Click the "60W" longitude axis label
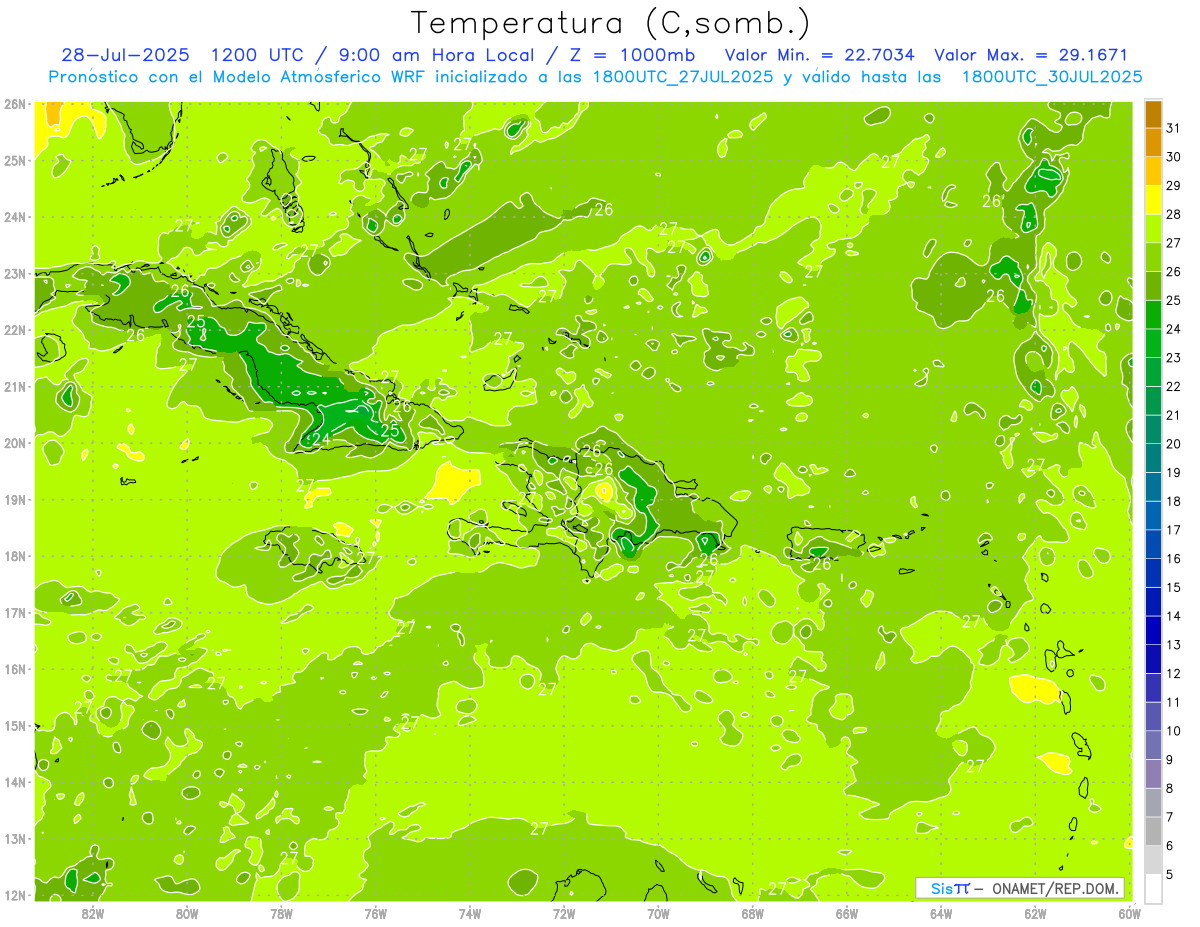The image size is (1200, 927). 1130,913
